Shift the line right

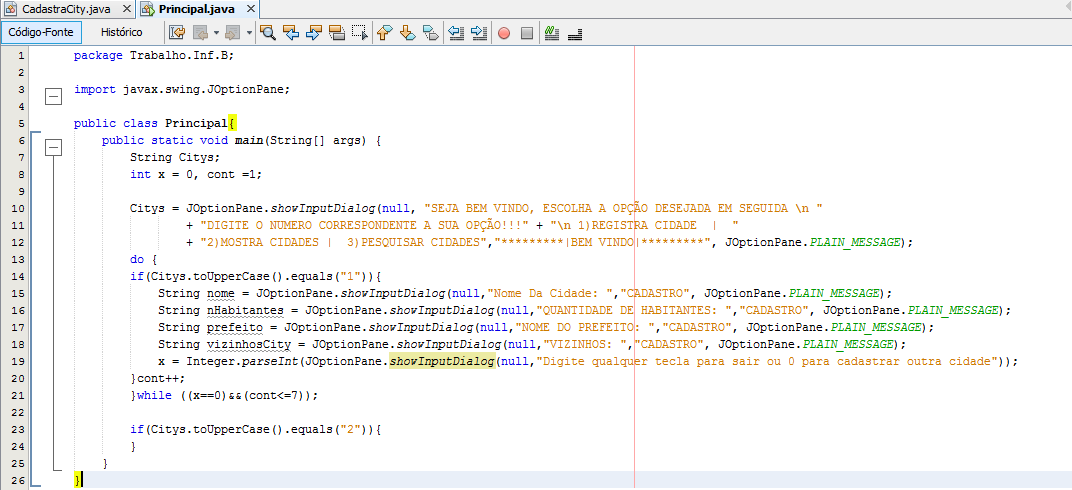pos(479,32)
